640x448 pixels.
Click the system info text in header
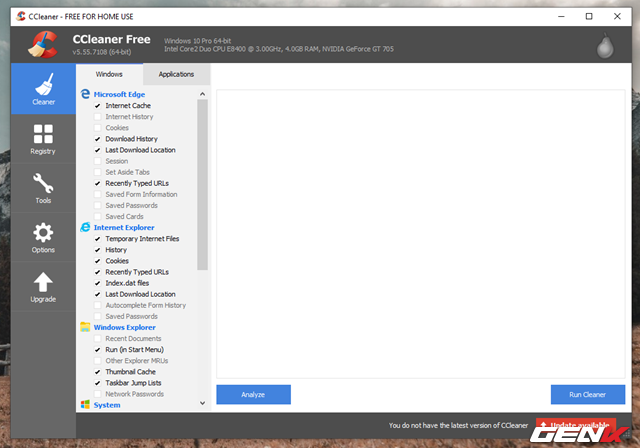(x=279, y=45)
